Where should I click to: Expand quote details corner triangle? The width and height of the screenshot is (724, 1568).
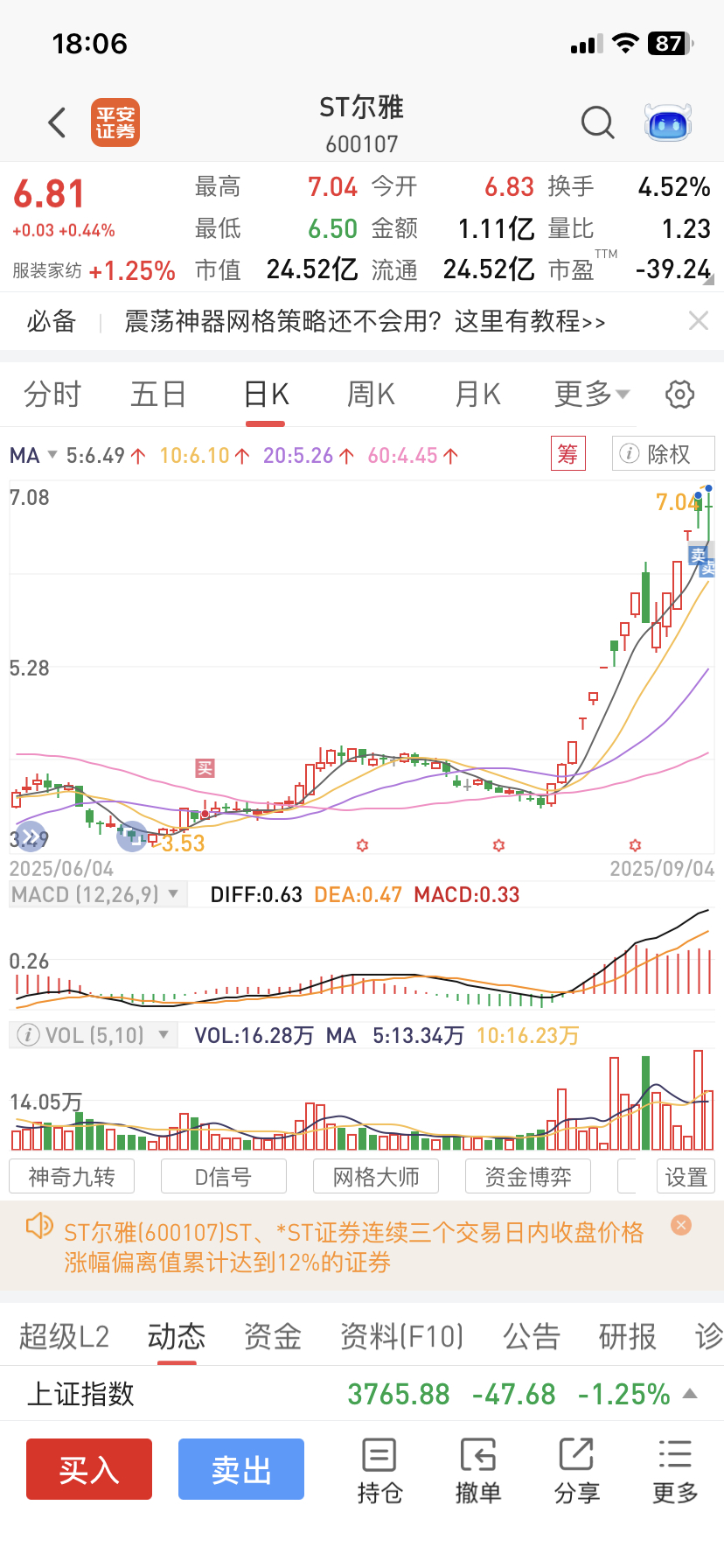click(708, 280)
